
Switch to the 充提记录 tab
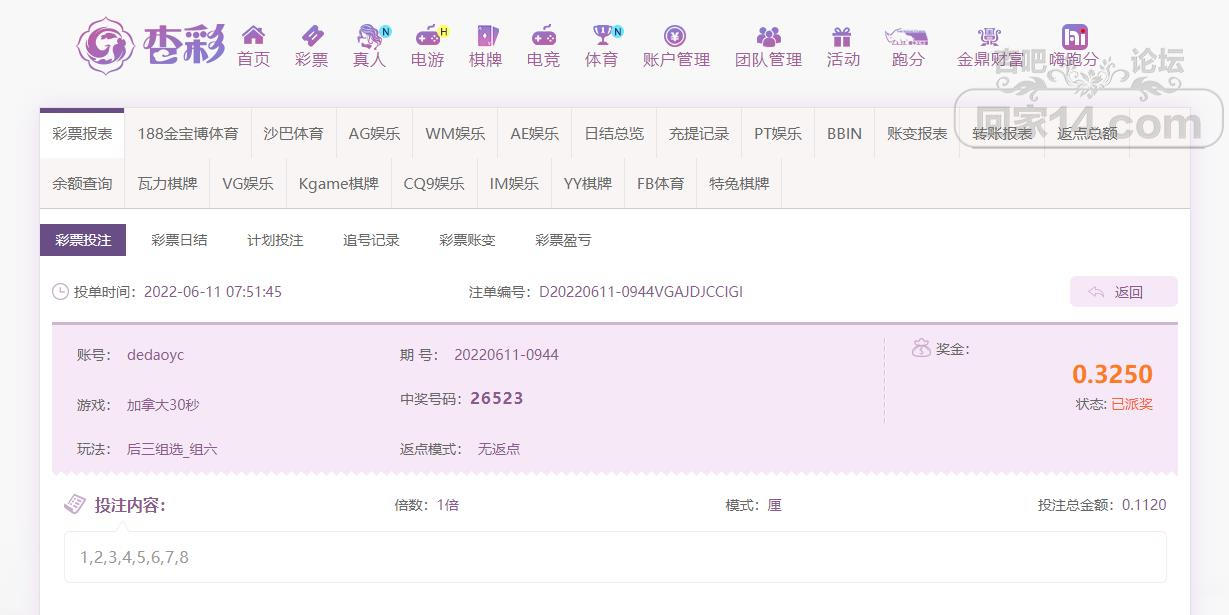(699, 133)
